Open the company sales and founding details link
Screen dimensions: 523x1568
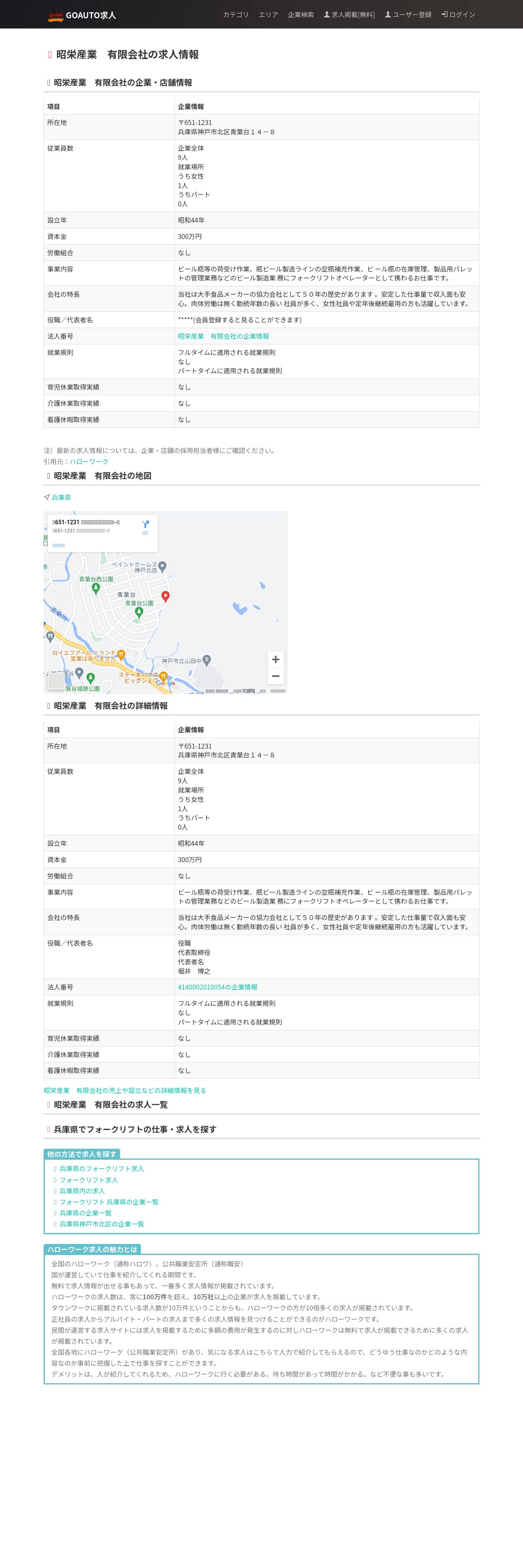(125, 1091)
